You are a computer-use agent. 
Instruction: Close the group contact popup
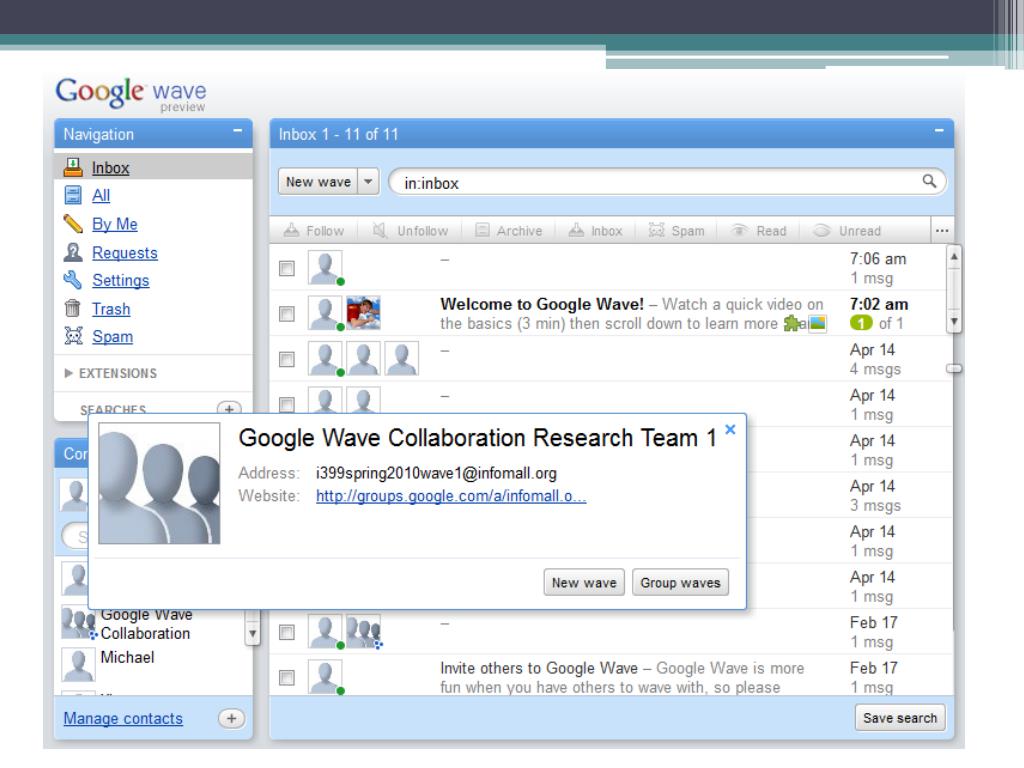pos(730,429)
